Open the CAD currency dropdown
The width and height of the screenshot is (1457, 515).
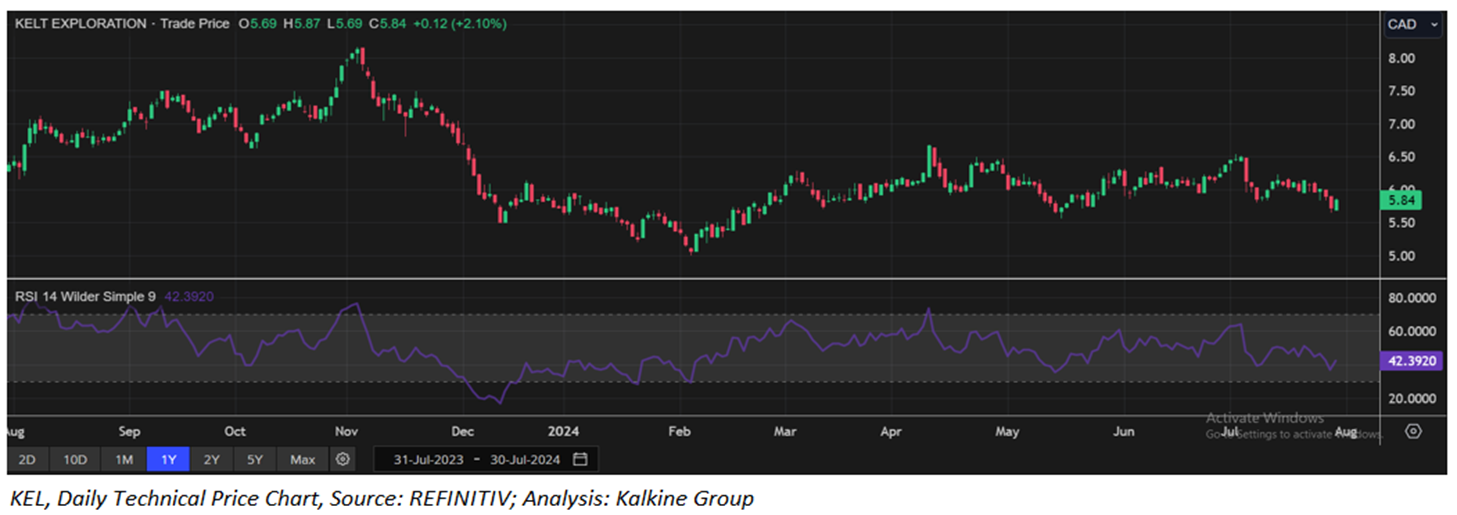click(x=1412, y=24)
